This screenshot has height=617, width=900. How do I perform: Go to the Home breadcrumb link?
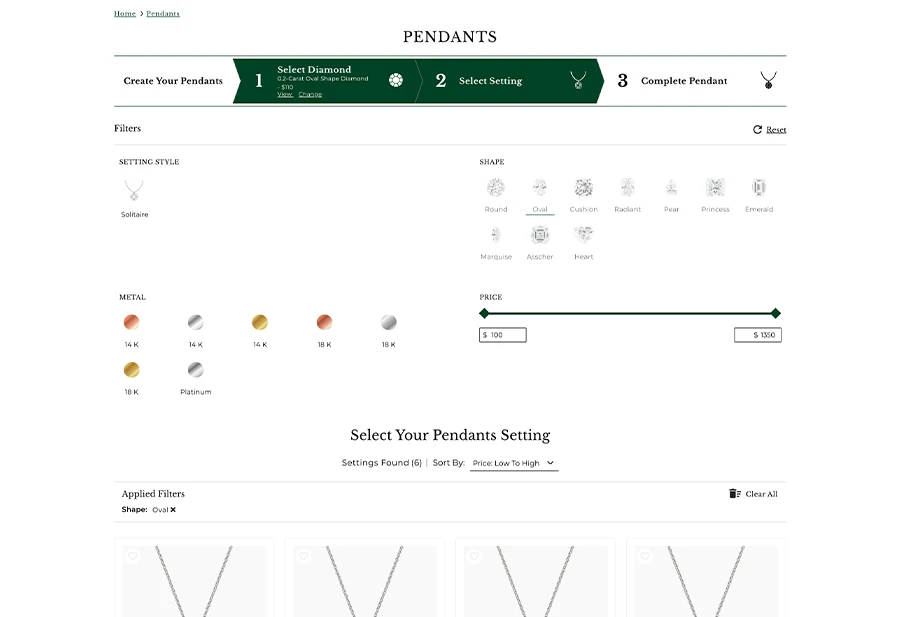pos(125,14)
